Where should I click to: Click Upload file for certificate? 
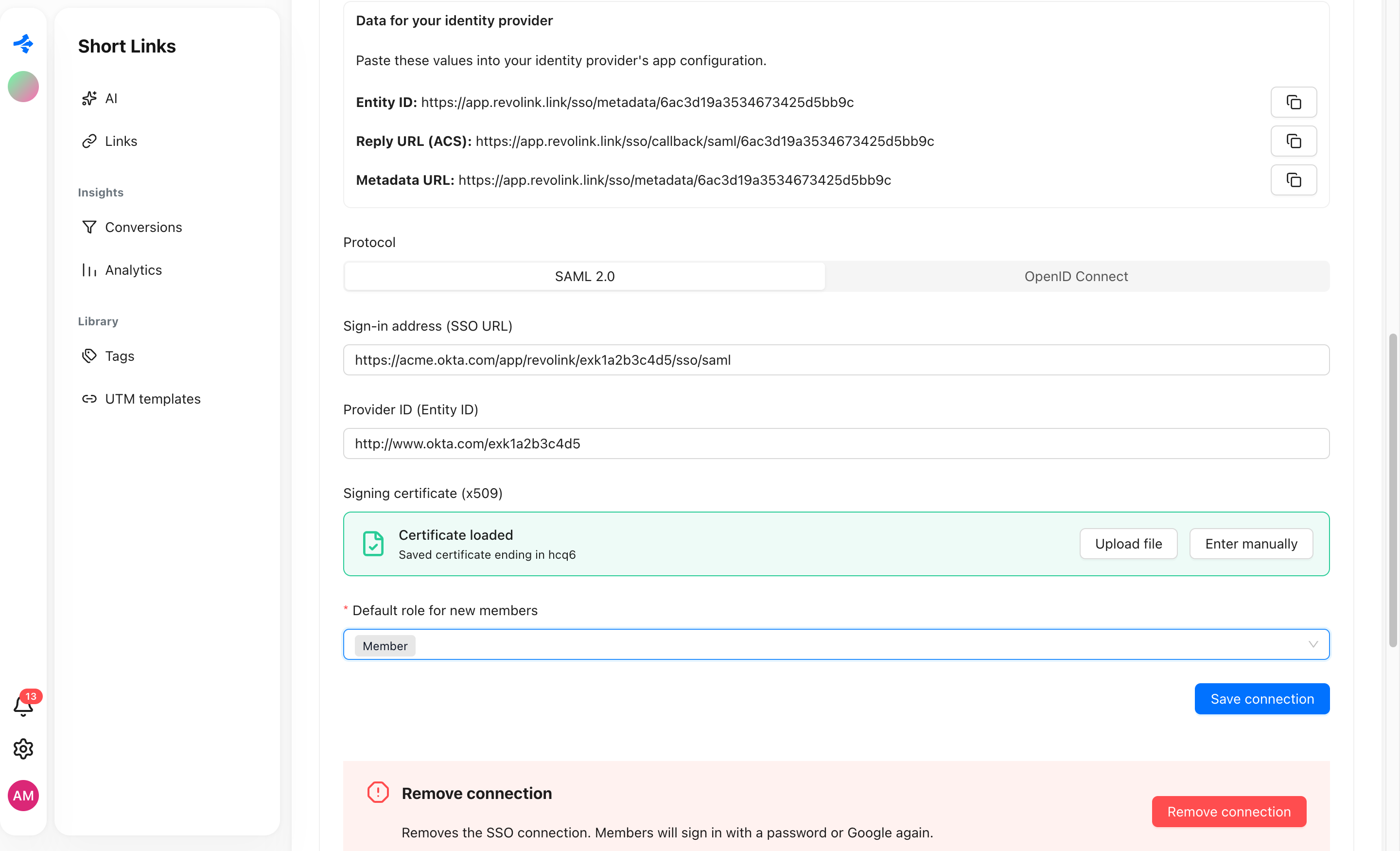pyautogui.click(x=1128, y=544)
